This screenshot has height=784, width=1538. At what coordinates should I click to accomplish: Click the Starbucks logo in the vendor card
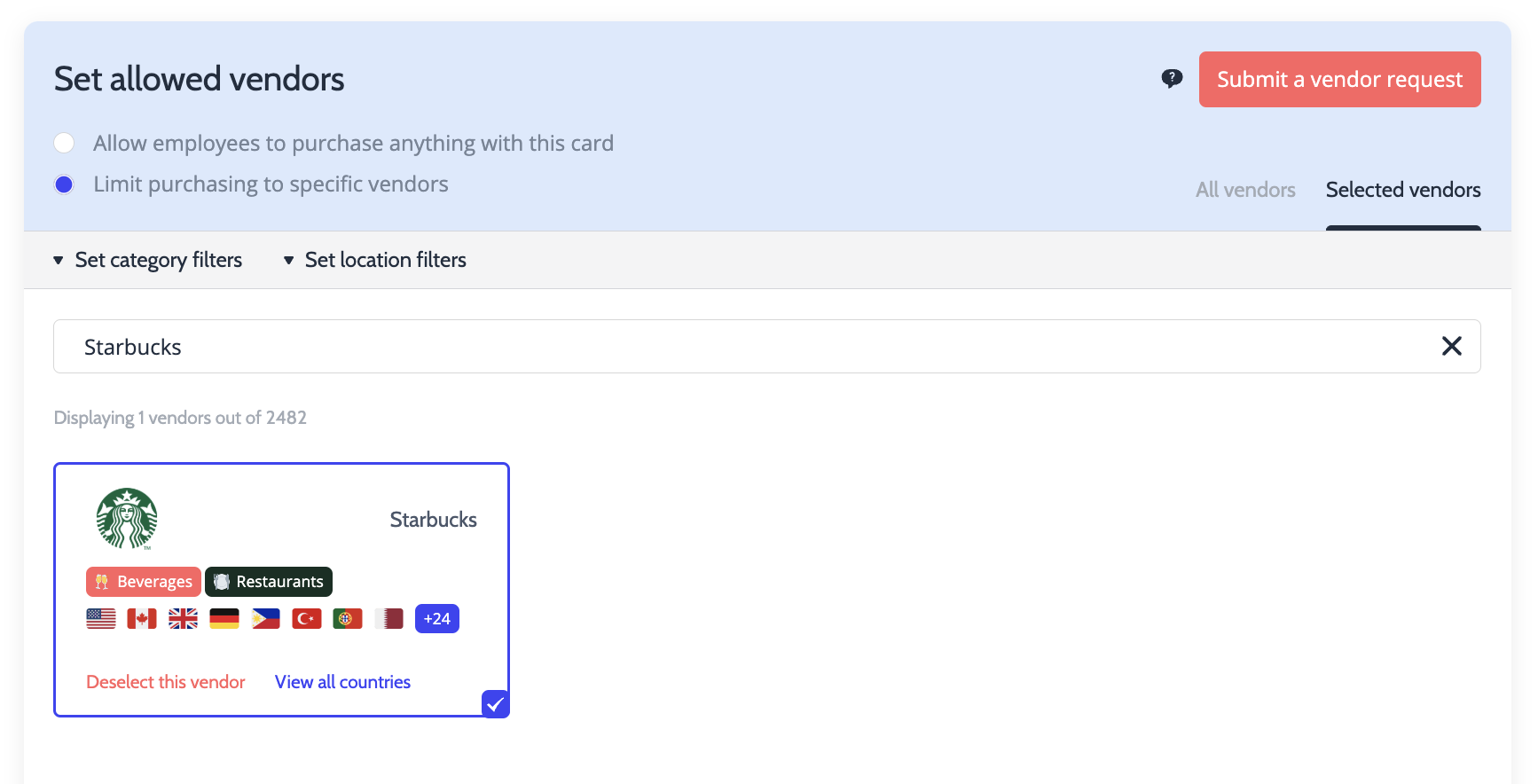[127, 519]
